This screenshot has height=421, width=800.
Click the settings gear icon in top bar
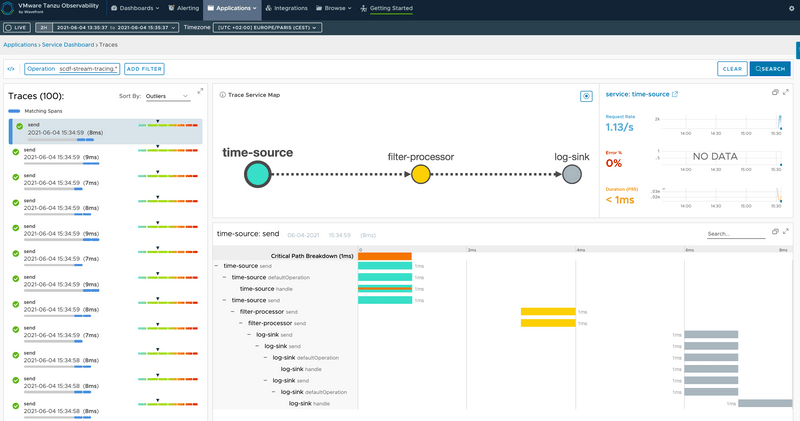click(792, 8)
